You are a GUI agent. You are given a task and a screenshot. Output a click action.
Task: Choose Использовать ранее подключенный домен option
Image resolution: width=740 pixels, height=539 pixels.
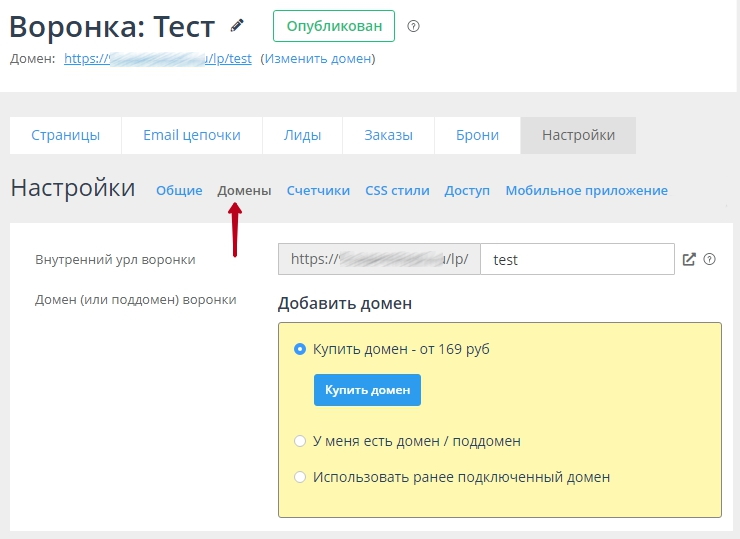[x=300, y=477]
